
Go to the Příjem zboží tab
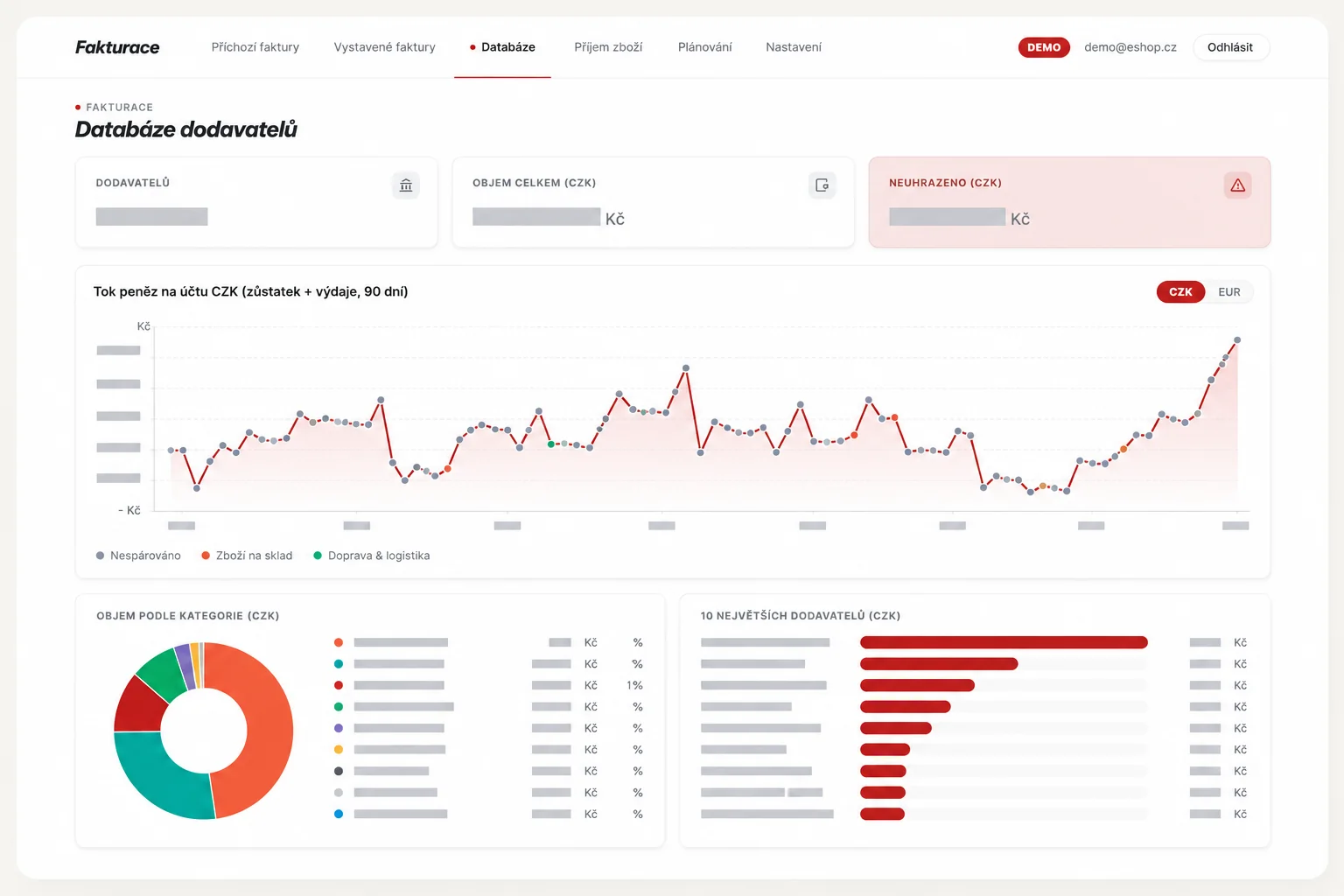click(x=608, y=47)
